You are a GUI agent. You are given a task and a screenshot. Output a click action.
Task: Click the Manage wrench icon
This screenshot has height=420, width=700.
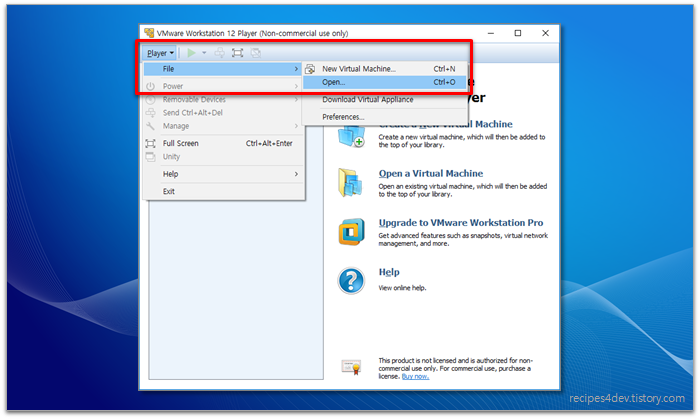pyautogui.click(x=150, y=126)
